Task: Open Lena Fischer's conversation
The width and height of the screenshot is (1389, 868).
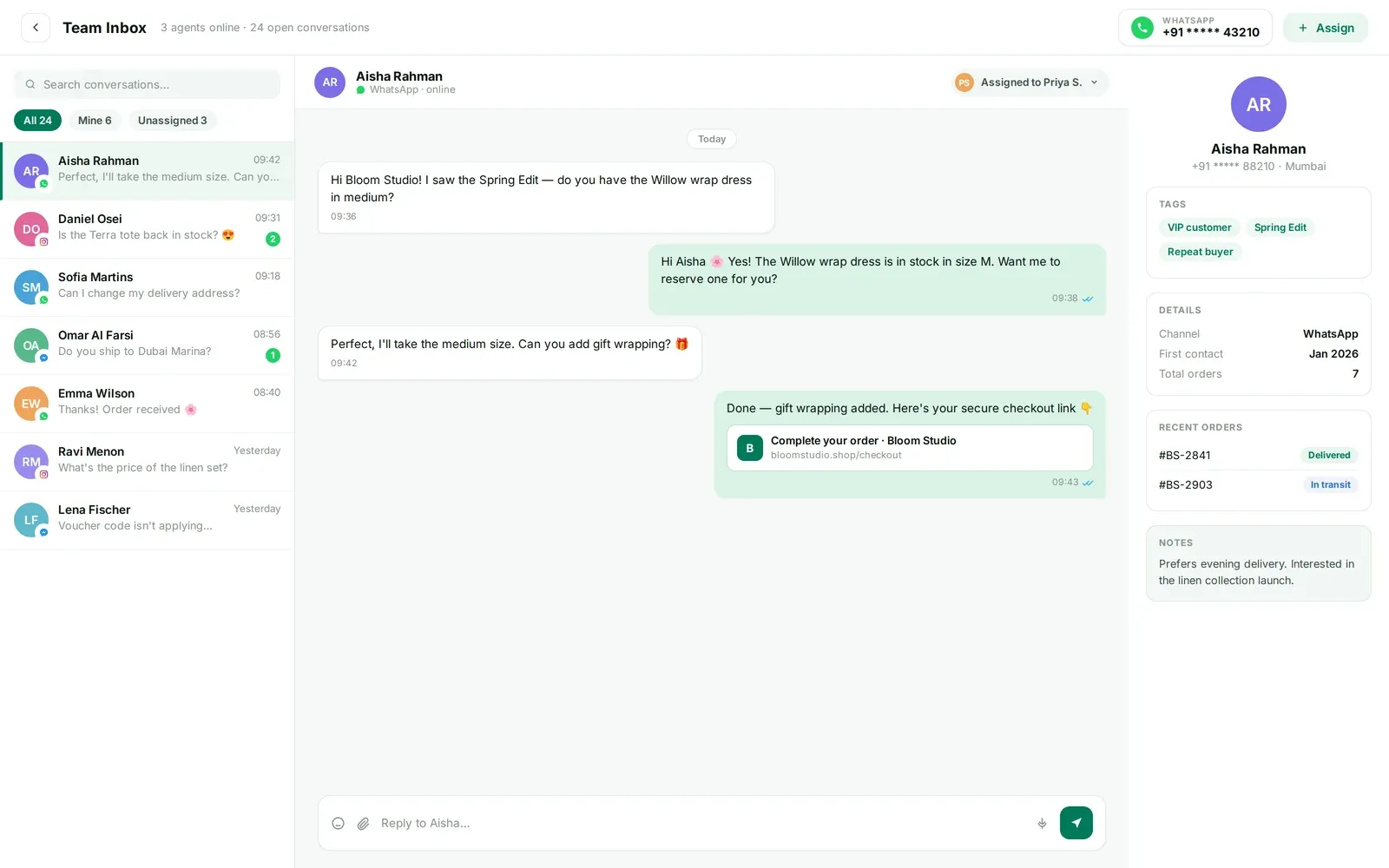Action: [x=148, y=520]
